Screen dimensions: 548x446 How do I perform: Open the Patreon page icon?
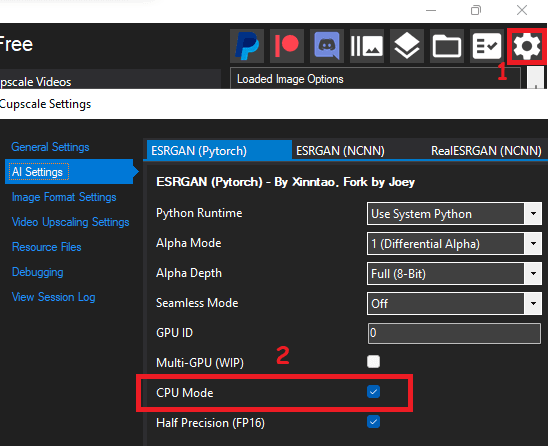287,46
